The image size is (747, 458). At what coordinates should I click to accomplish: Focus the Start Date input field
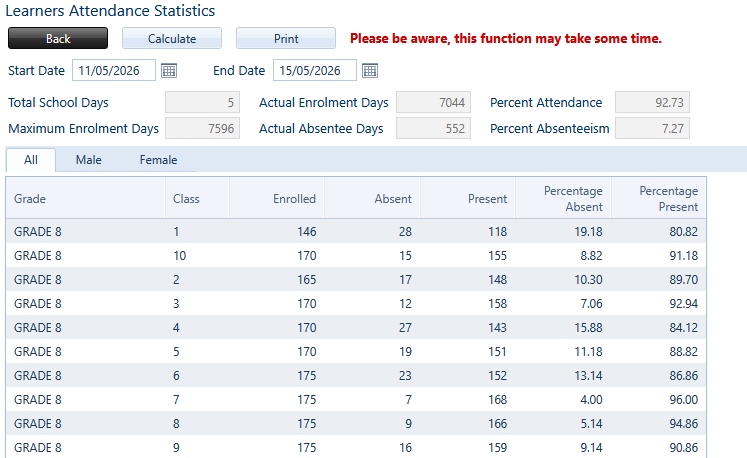(114, 70)
